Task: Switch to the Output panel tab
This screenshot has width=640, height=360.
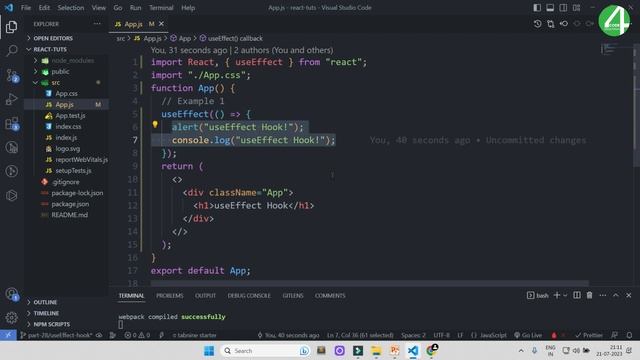Action: (x=205, y=296)
